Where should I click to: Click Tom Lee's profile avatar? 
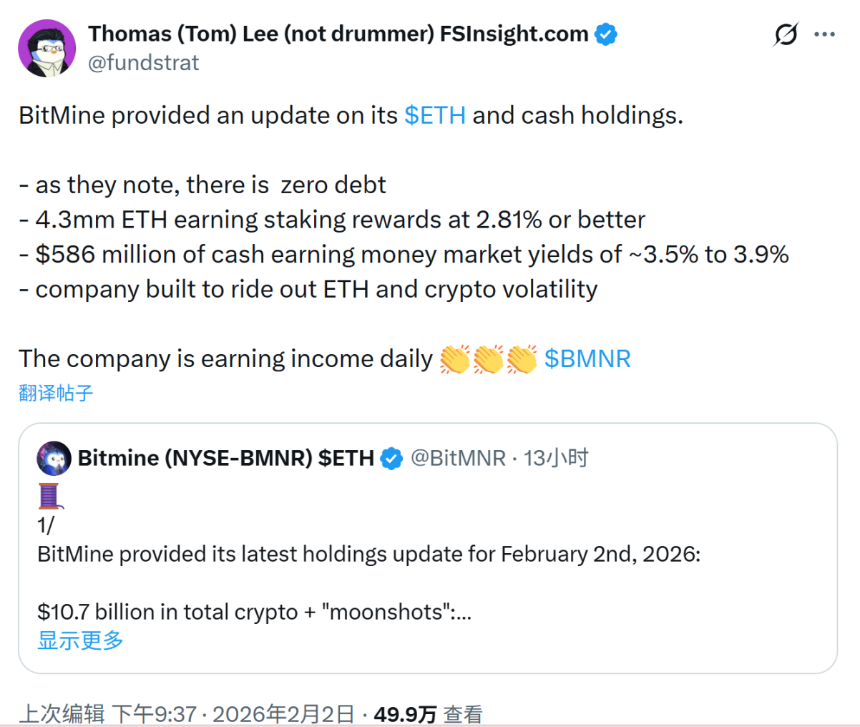[x=47, y=47]
